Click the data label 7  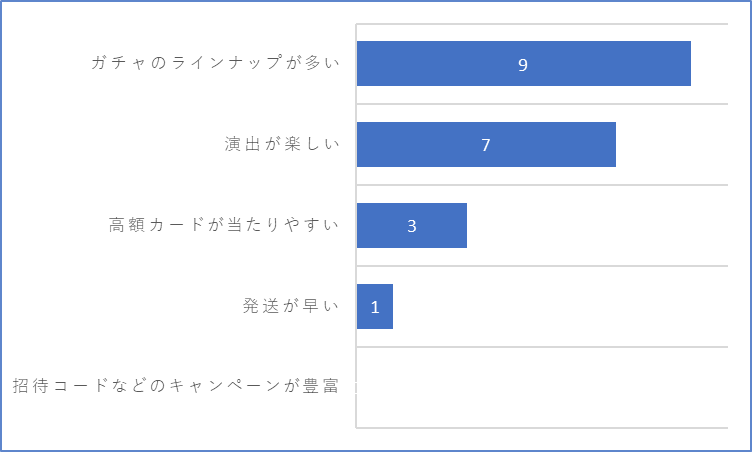pos(486,145)
